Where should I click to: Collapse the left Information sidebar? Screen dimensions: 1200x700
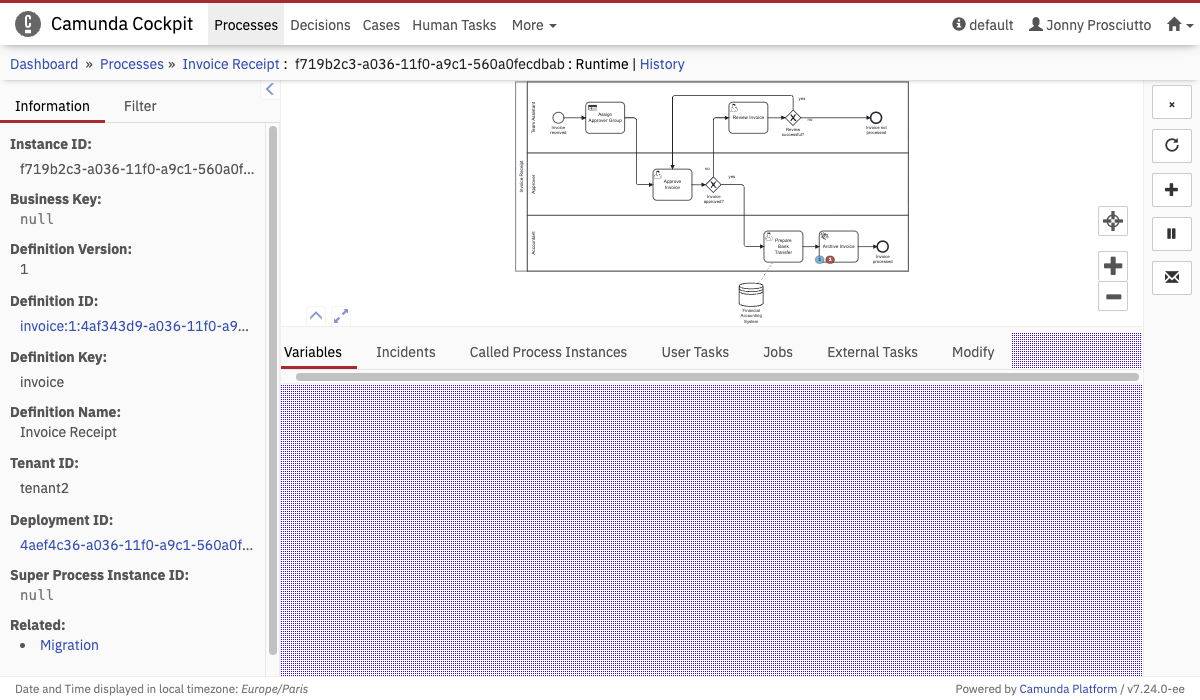point(269,90)
